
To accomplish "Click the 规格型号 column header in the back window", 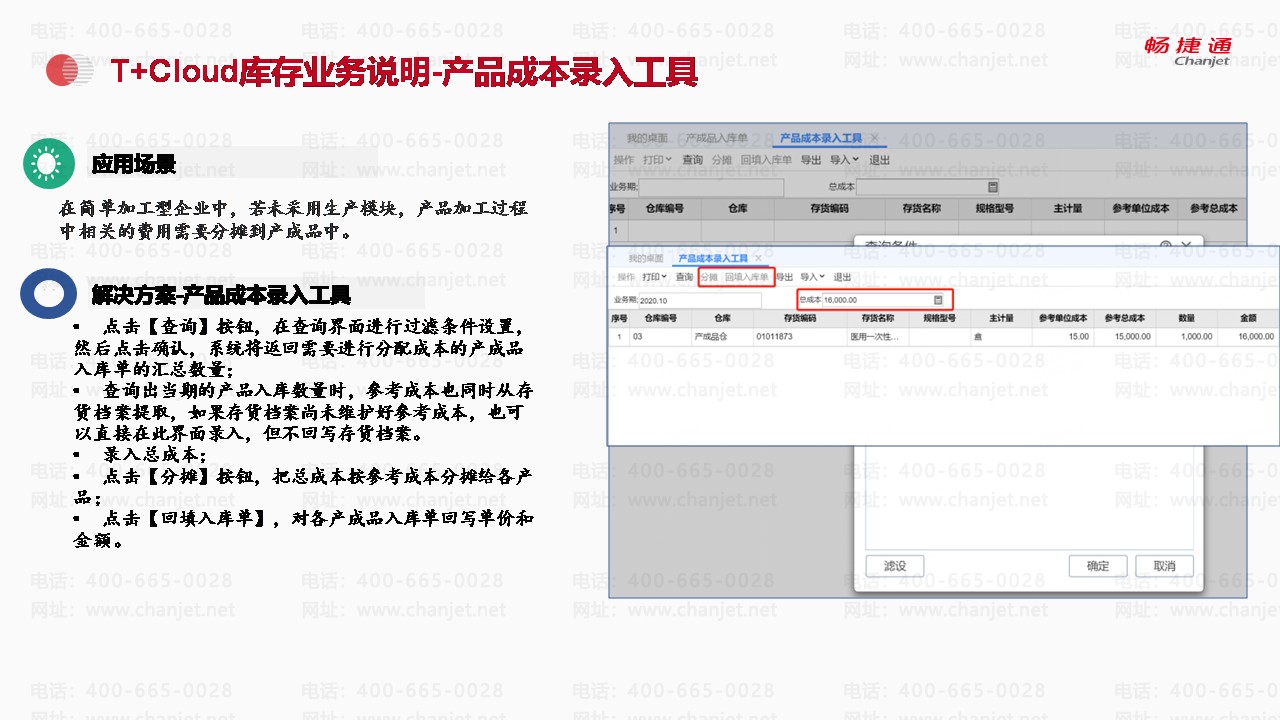I will coord(994,209).
